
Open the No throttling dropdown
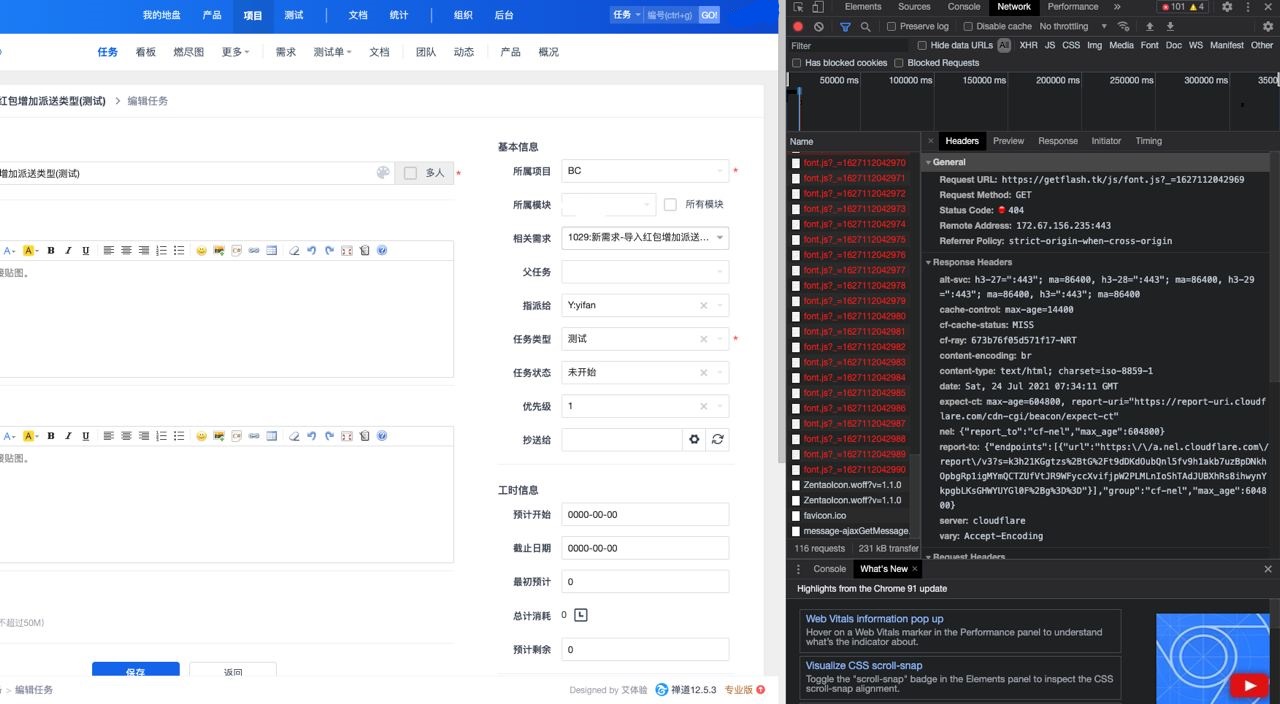(x=1073, y=27)
